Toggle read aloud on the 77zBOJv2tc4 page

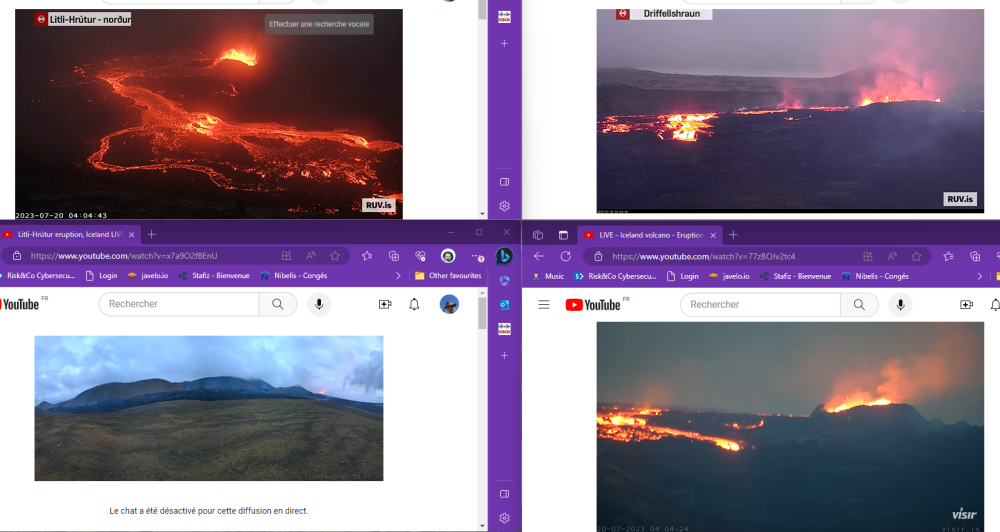(x=891, y=256)
